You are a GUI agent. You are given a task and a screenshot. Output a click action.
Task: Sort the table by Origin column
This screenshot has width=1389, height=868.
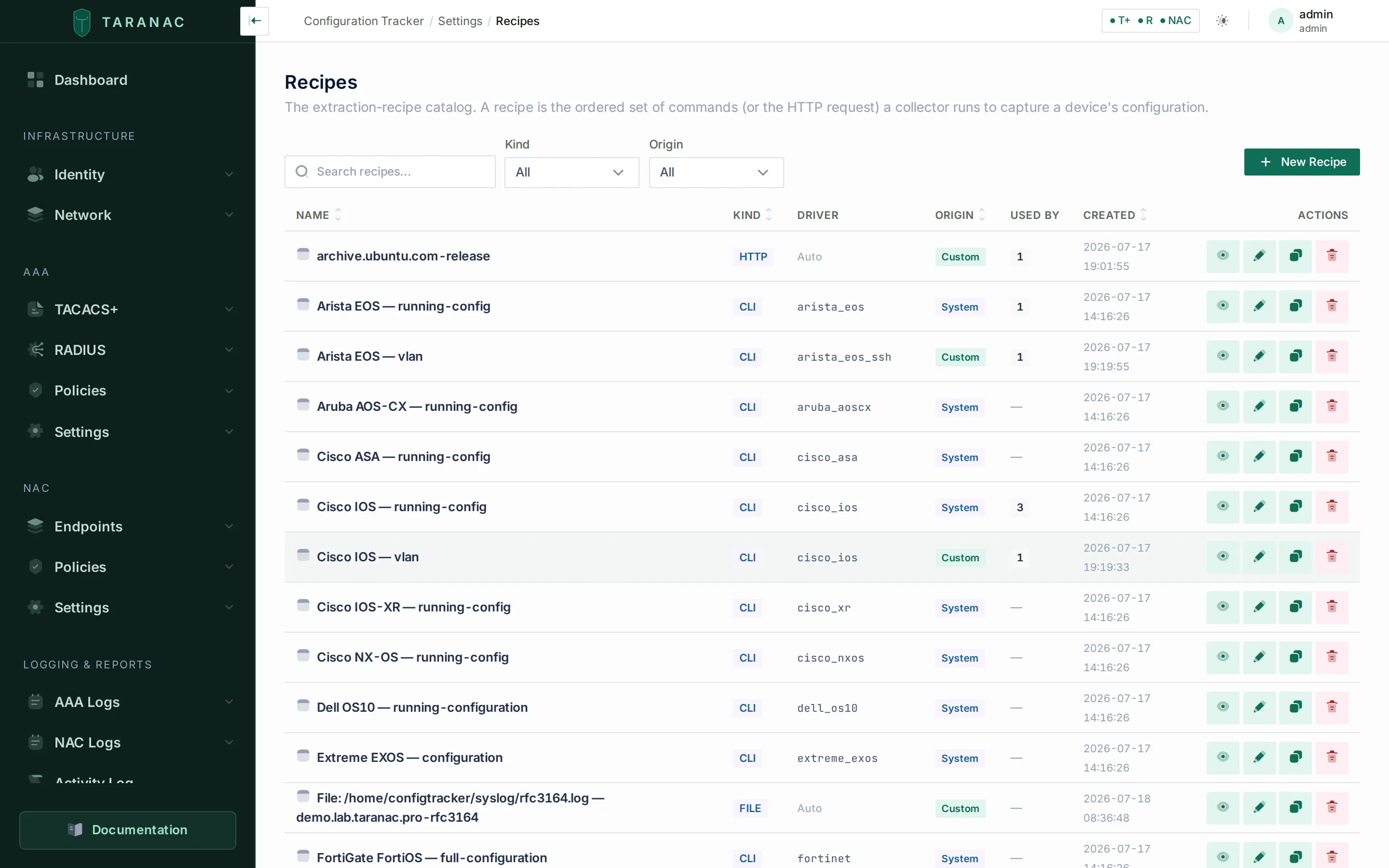[x=960, y=215]
